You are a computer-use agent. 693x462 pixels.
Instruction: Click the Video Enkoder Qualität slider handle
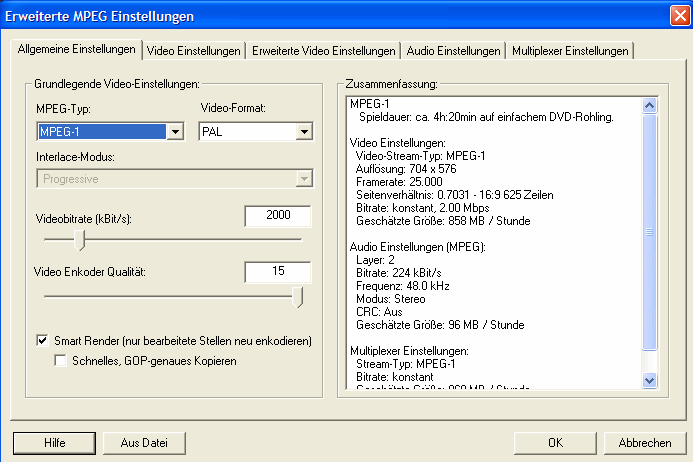297,296
